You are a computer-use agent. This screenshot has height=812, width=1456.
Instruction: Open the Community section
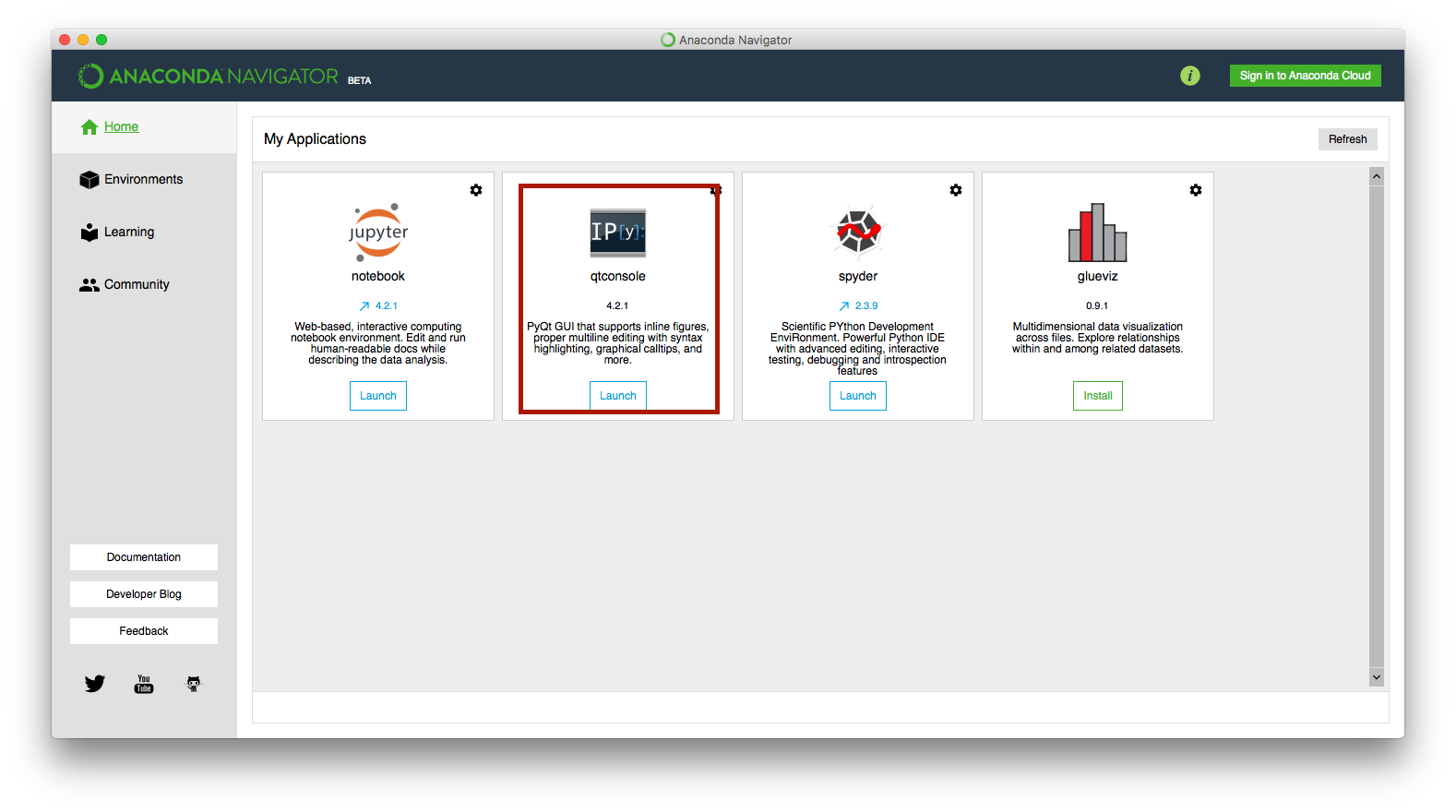tap(137, 285)
